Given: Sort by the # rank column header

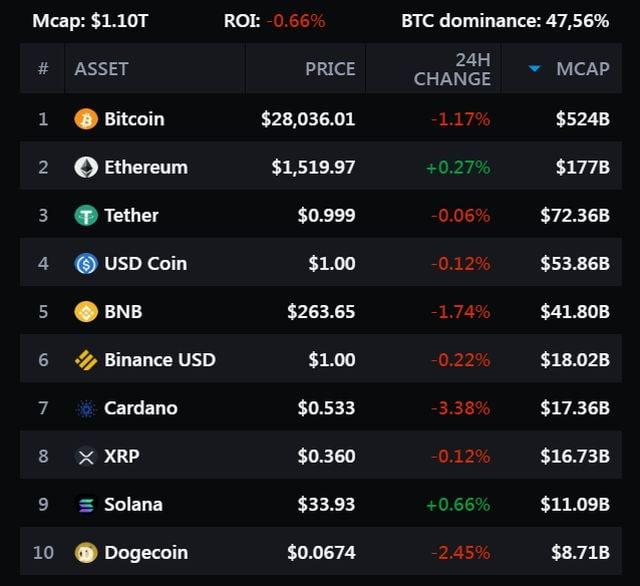Looking at the screenshot, I should (43, 69).
